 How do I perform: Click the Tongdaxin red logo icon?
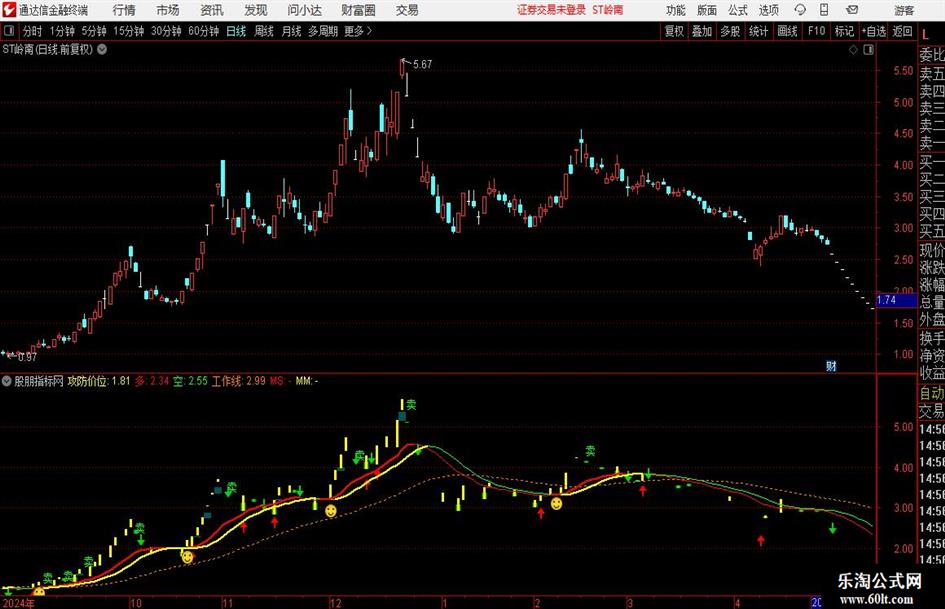tap(9, 10)
